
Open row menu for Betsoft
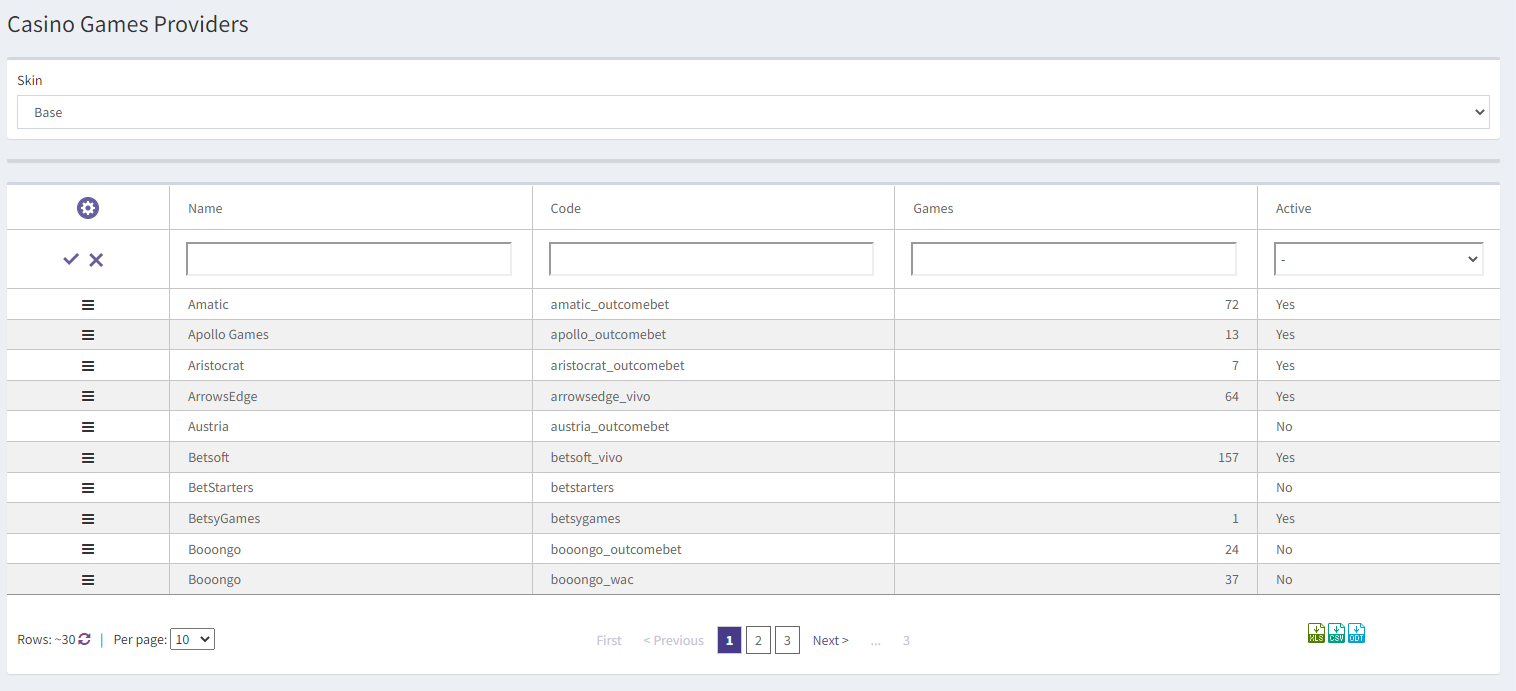click(88, 457)
